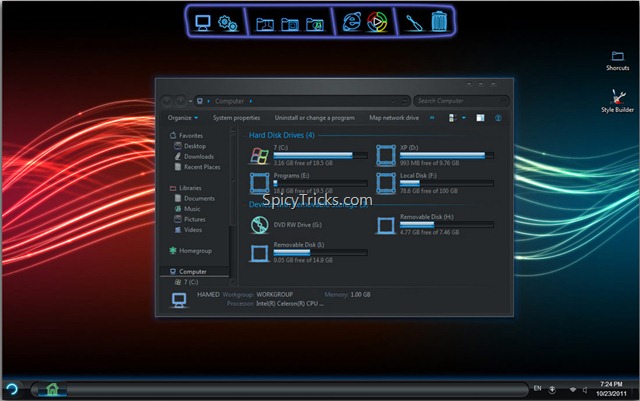Click the change view icon
The width and height of the screenshot is (640, 401).
click(452, 118)
